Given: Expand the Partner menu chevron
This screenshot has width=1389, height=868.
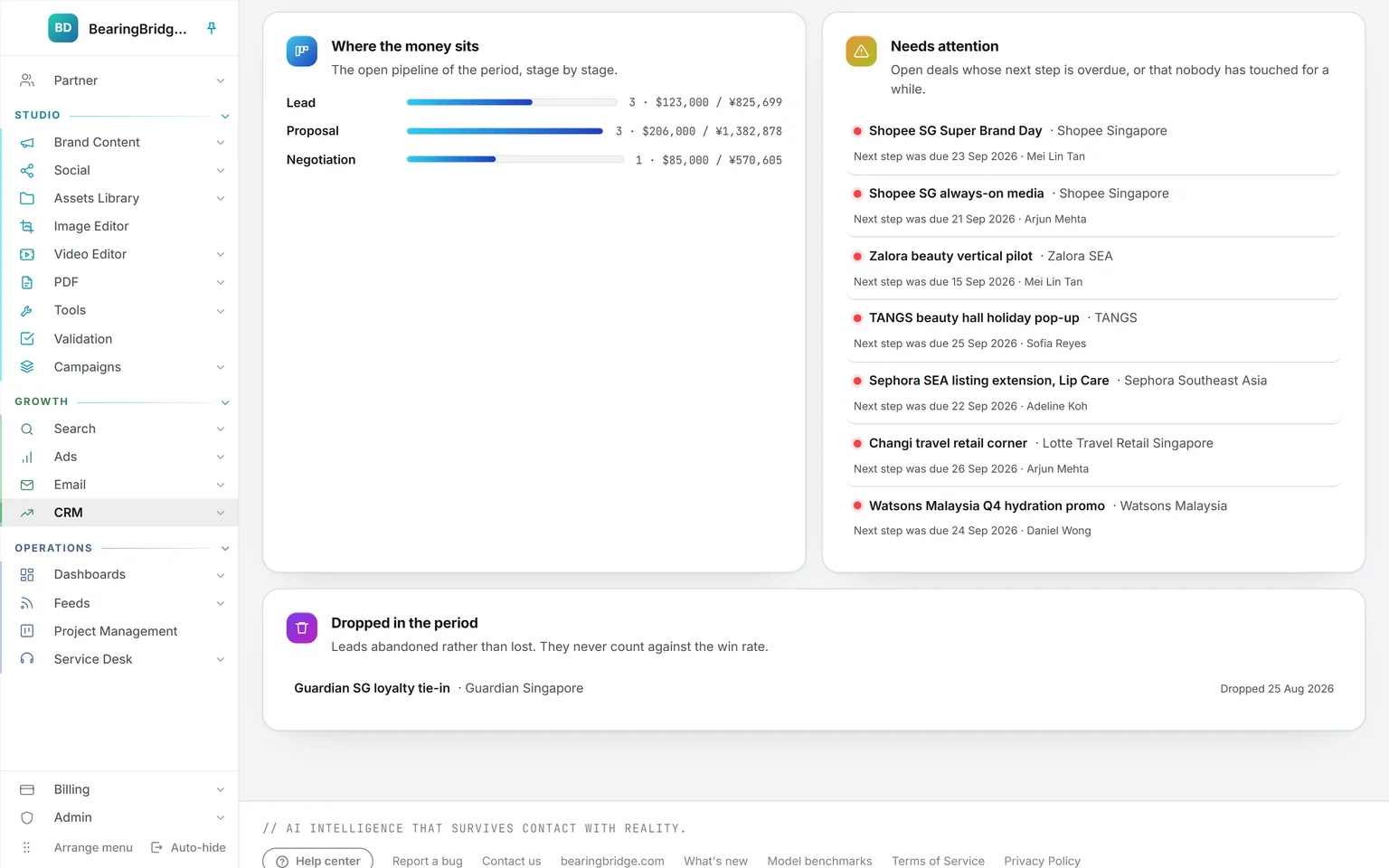Looking at the screenshot, I should click(221, 80).
